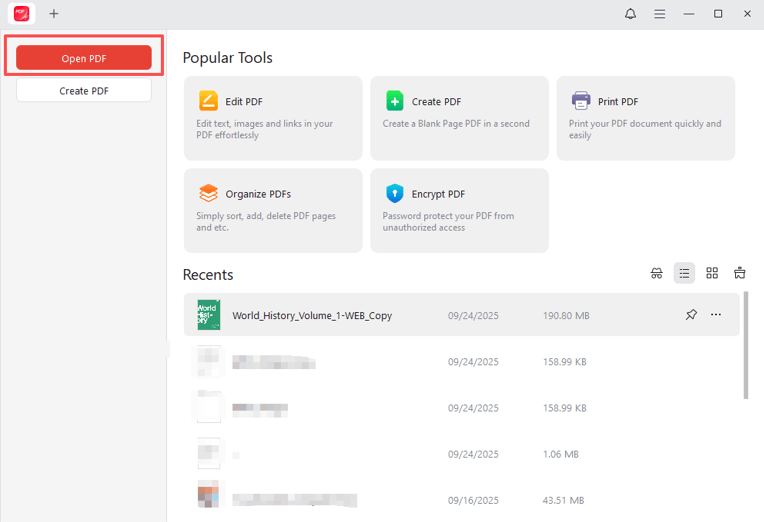Open the Organize PDFs tool

click(x=273, y=210)
